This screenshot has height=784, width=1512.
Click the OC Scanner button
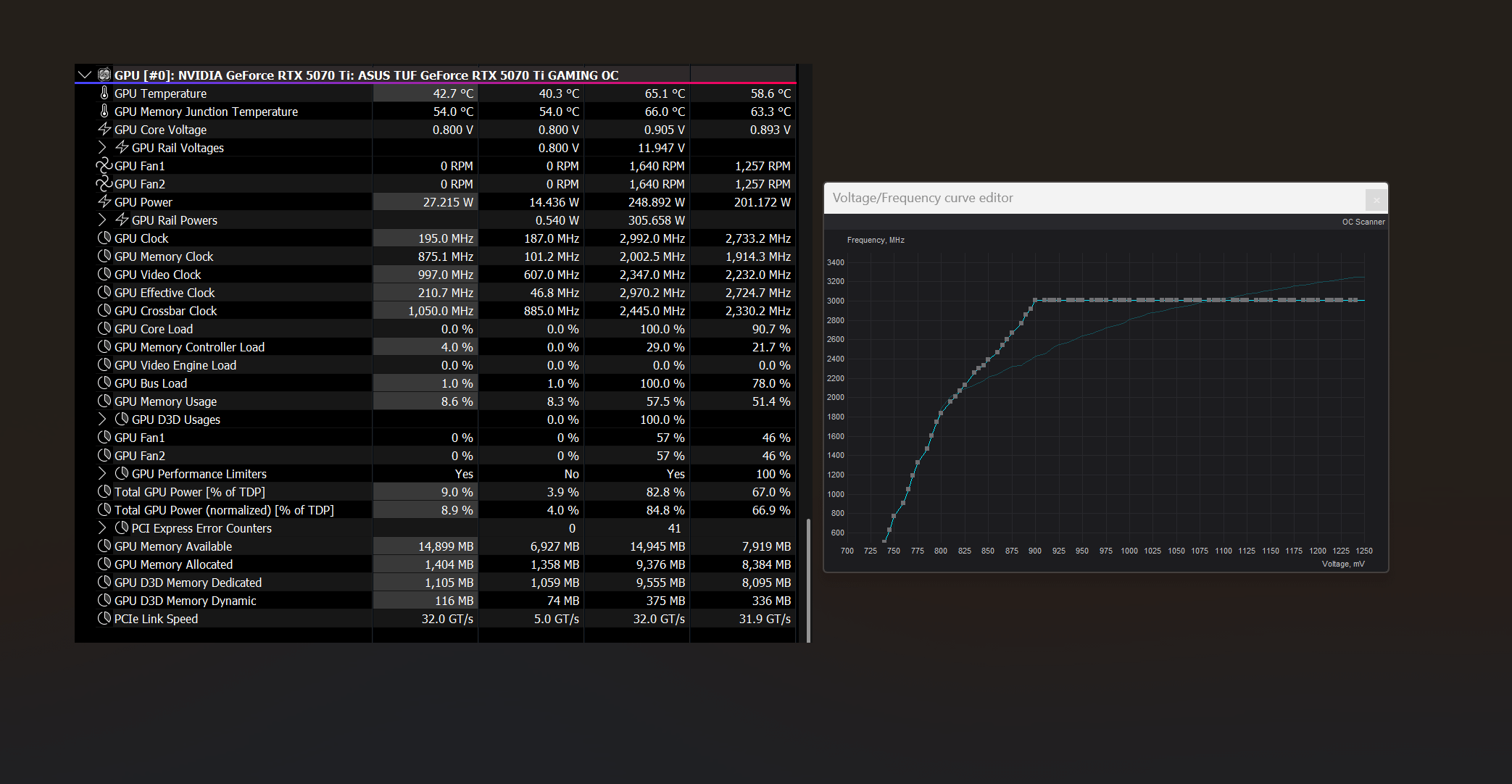[1363, 222]
